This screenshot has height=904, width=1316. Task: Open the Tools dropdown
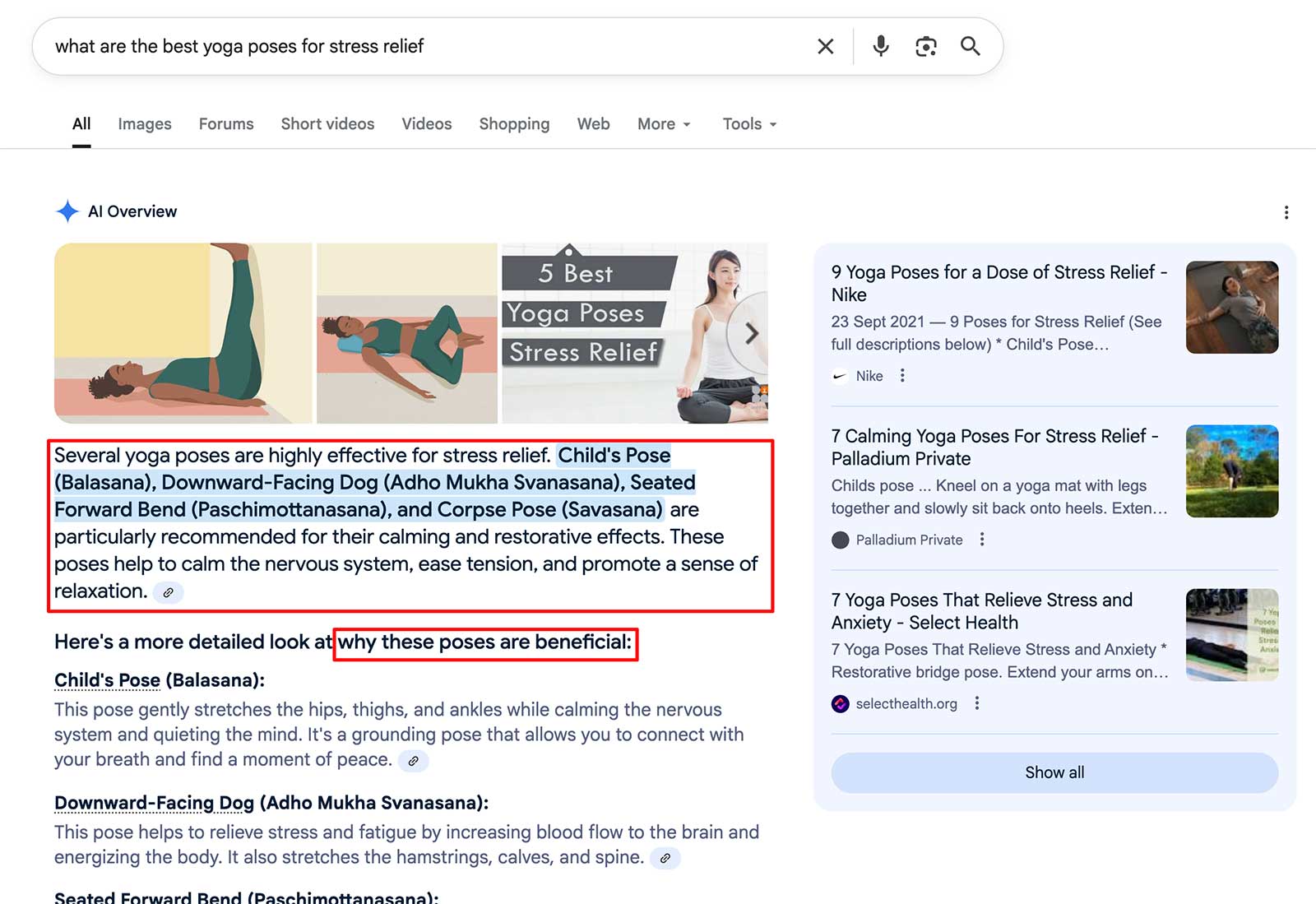(748, 123)
